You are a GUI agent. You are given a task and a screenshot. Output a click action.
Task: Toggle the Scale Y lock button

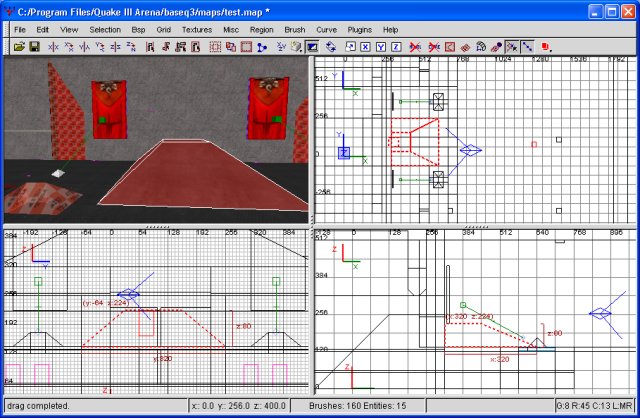[381, 47]
